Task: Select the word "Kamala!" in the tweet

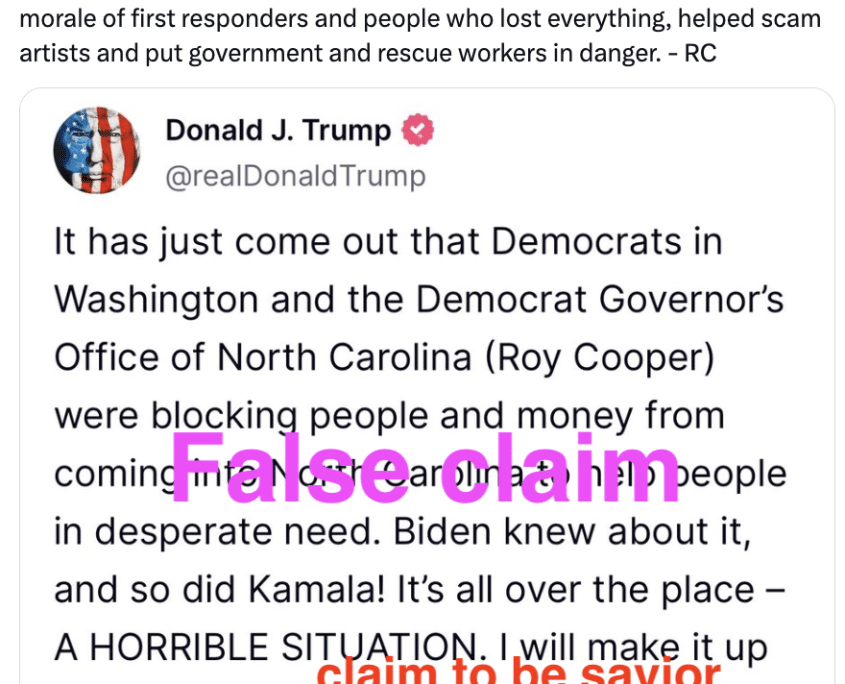Action: point(317,590)
